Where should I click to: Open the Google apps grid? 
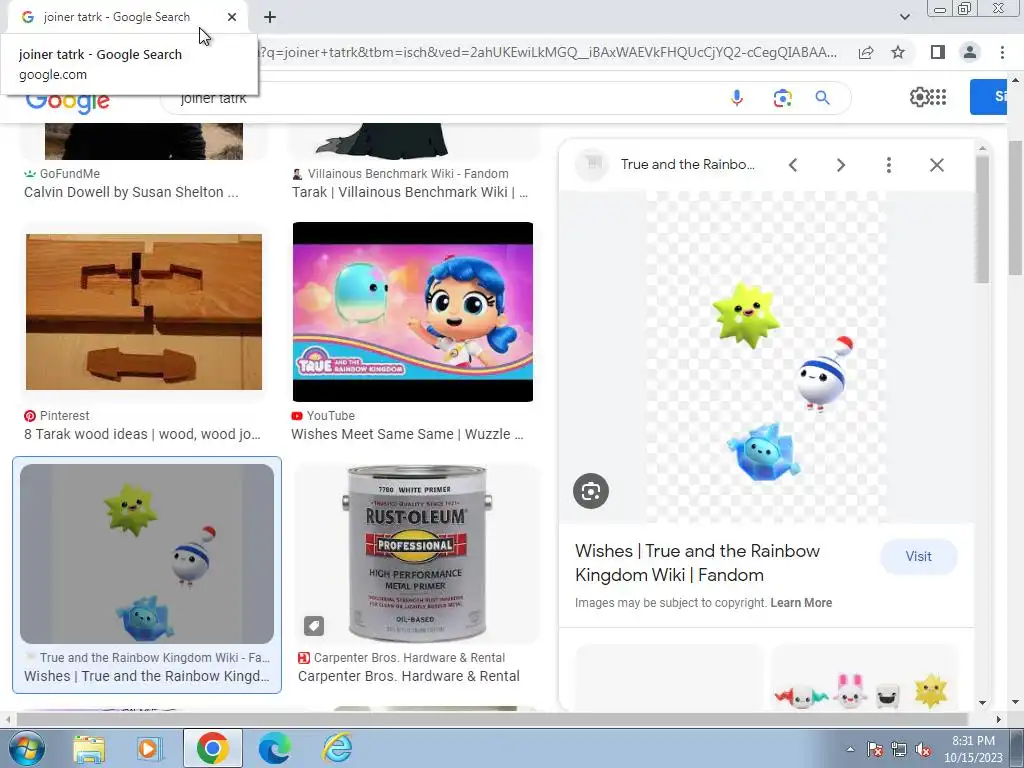pyautogui.click(x=938, y=97)
